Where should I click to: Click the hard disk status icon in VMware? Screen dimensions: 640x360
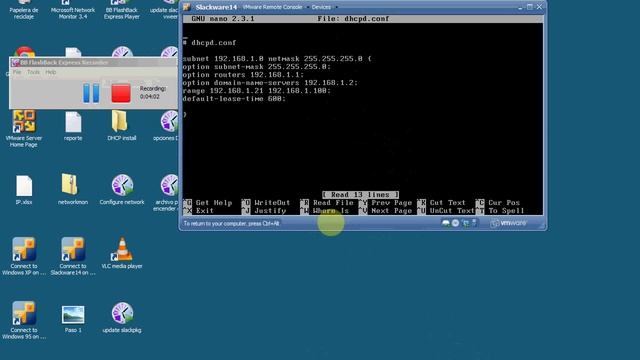(x=446, y=223)
